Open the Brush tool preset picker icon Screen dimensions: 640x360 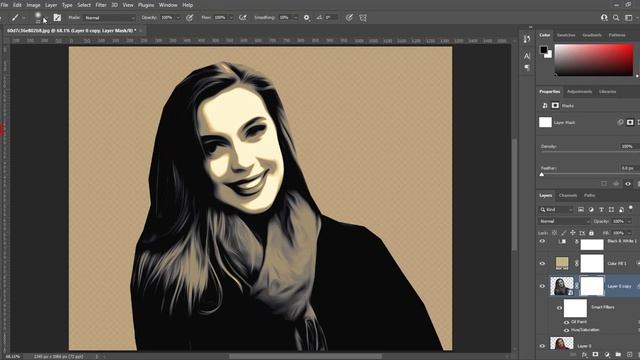click(x=15, y=18)
